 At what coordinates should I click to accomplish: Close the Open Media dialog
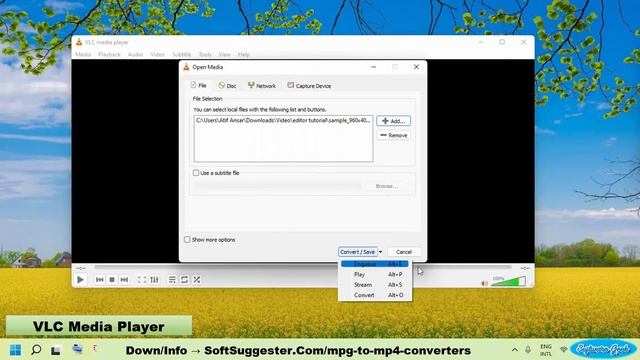point(416,67)
